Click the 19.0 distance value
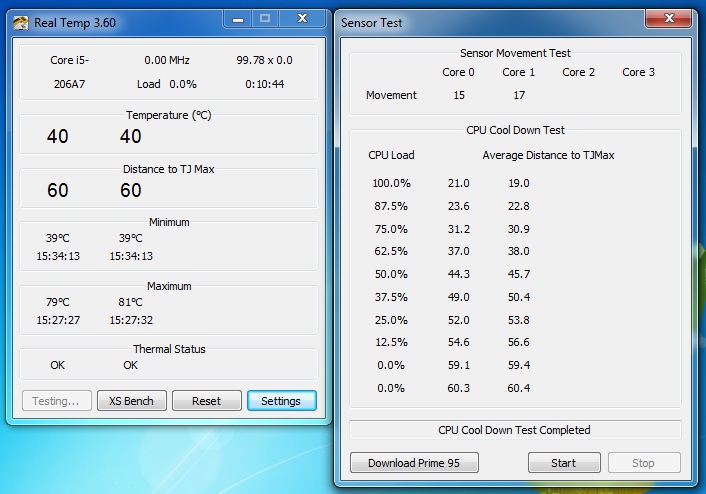Viewport: 706px width, 494px height. [519, 183]
